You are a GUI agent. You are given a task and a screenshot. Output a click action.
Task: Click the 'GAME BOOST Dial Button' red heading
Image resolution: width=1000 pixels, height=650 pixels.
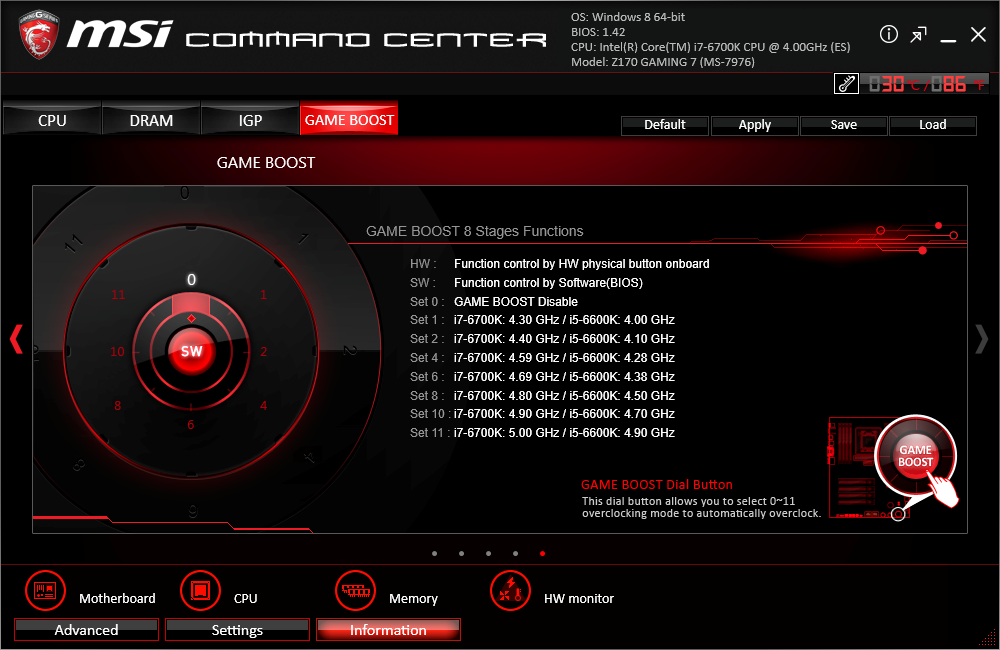657,484
